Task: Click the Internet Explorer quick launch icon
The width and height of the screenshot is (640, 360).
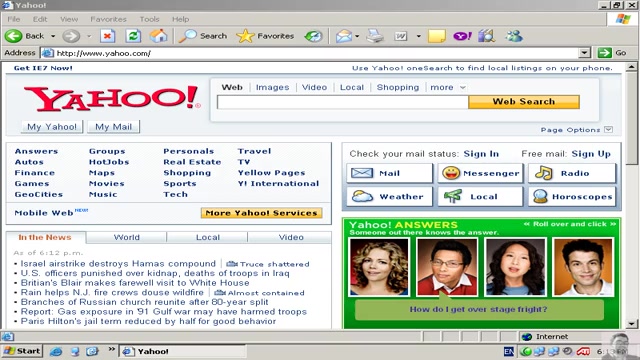Action: (56, 351)
